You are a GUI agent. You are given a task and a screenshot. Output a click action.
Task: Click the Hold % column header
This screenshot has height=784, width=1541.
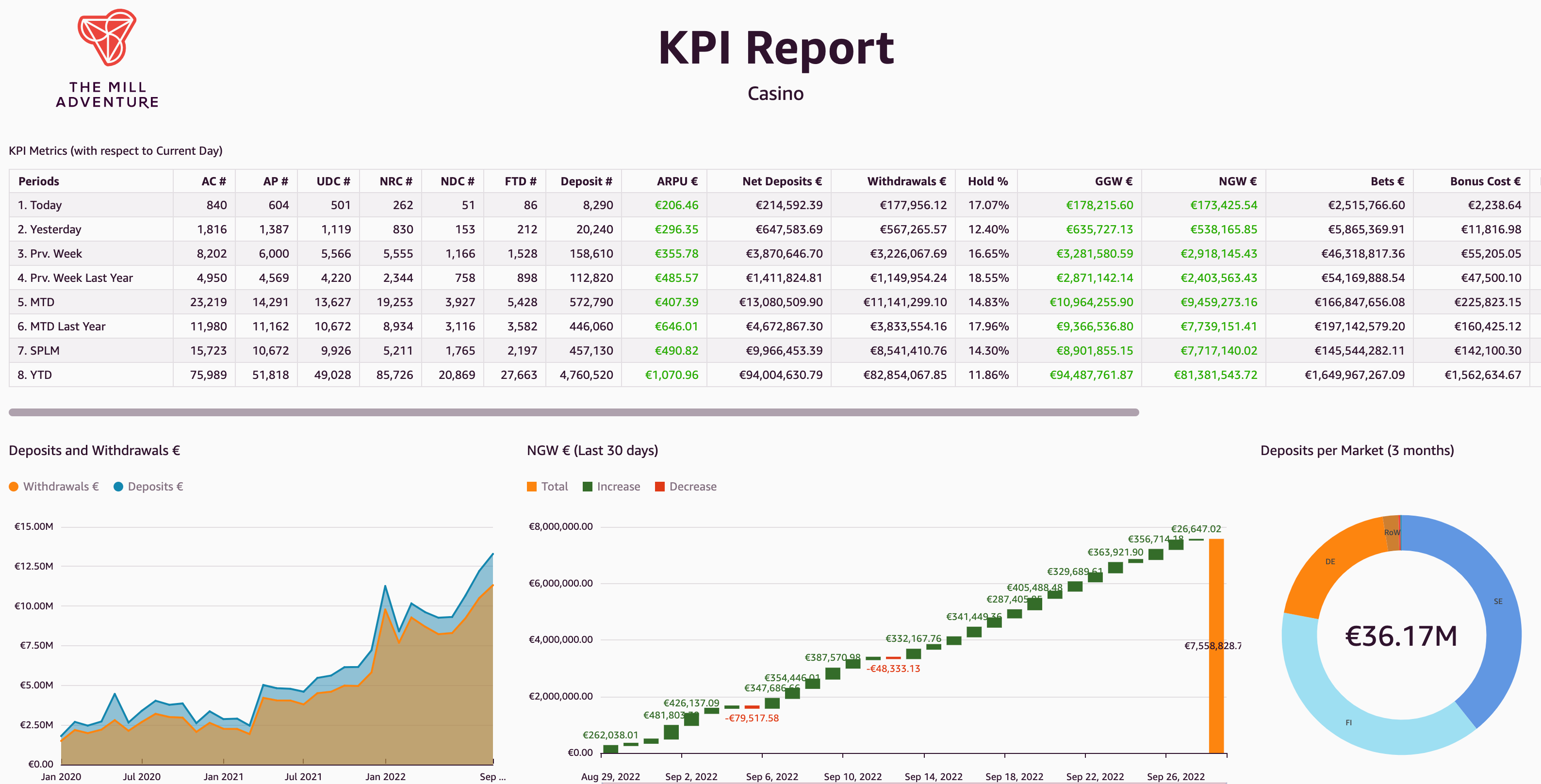click(988, 181)
